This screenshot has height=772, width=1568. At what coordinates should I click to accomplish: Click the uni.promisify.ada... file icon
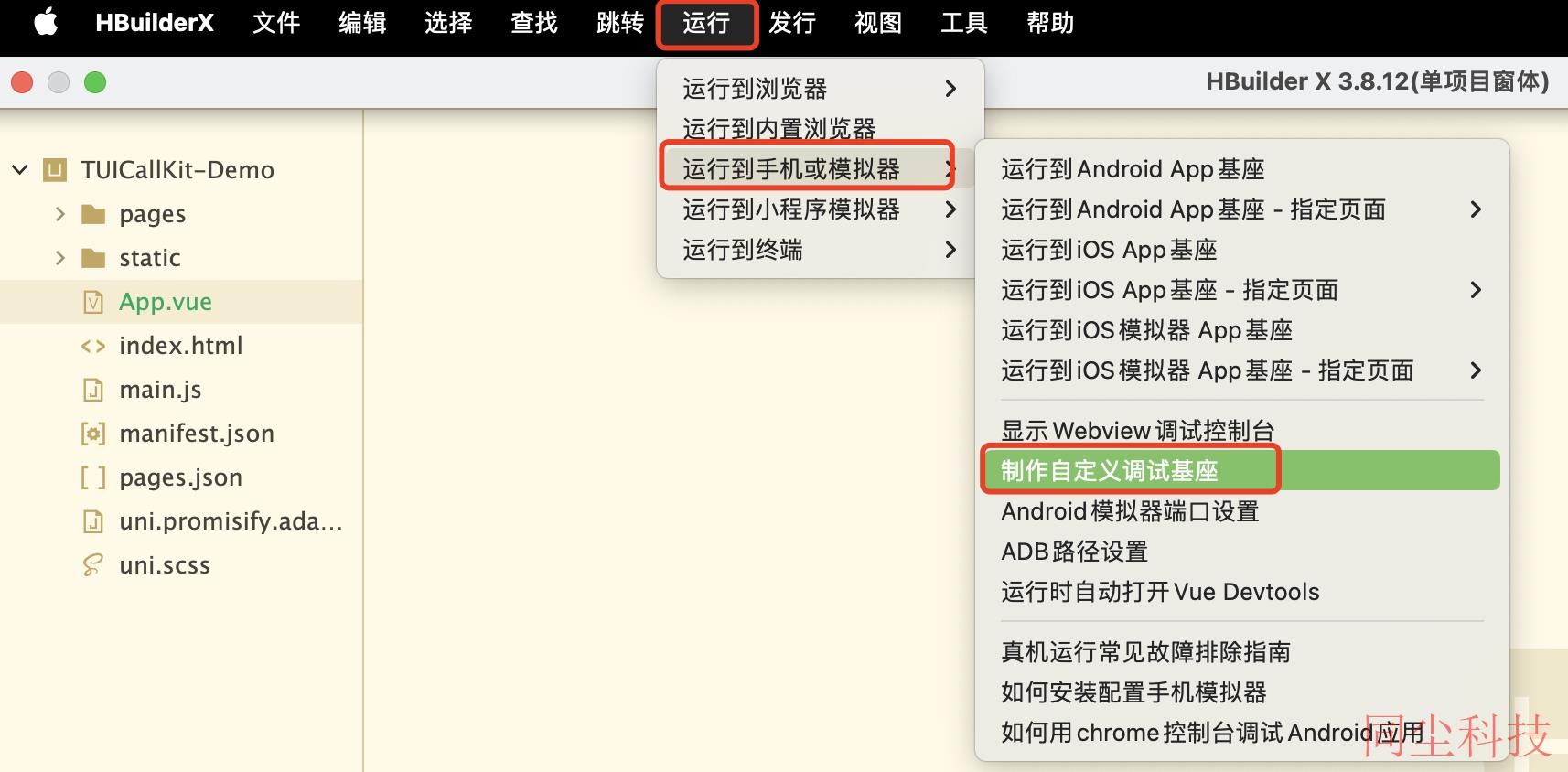coord(93,521)
